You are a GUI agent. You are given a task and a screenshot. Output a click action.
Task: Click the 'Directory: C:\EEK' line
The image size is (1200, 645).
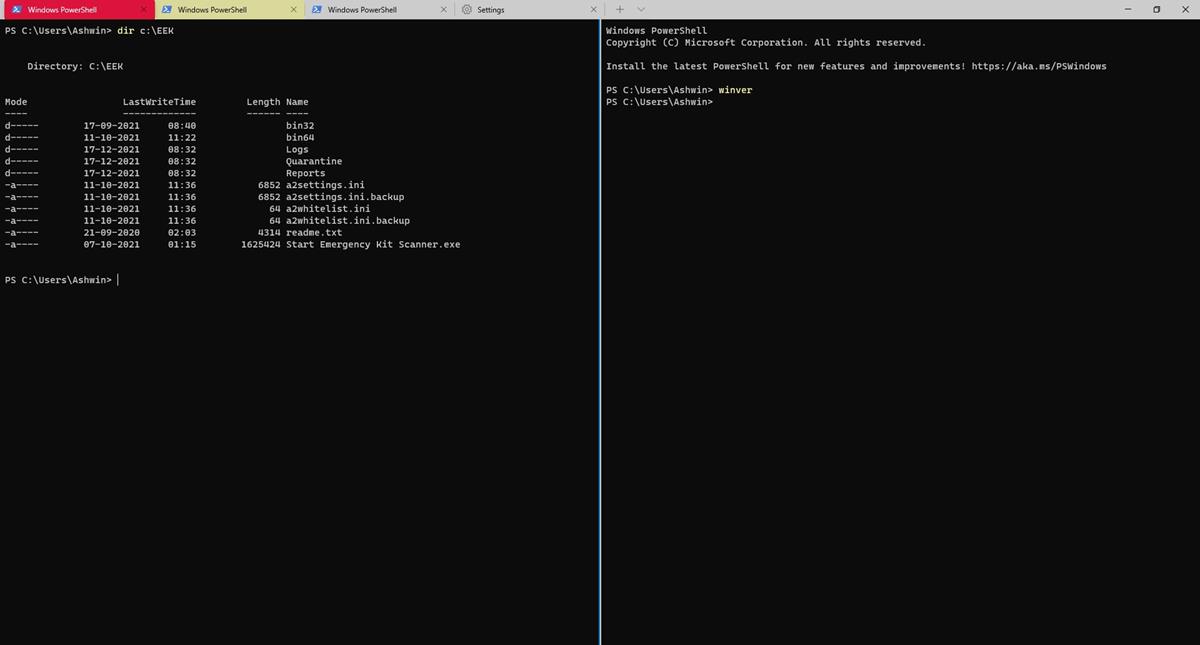[75, 66]
